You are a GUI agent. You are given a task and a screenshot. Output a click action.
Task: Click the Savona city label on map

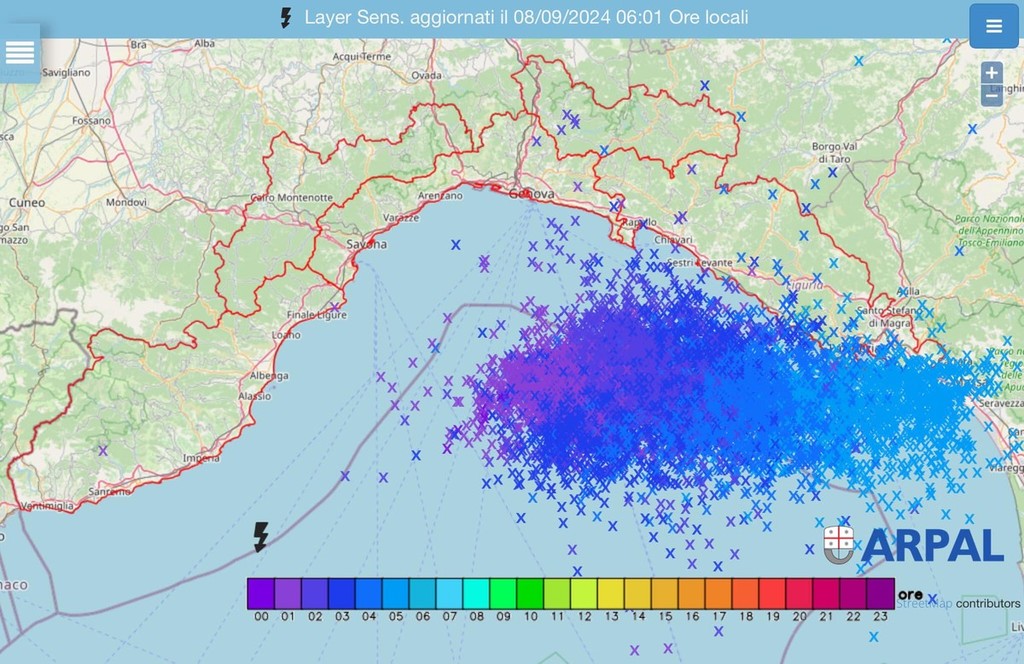(x=366, y=244)
